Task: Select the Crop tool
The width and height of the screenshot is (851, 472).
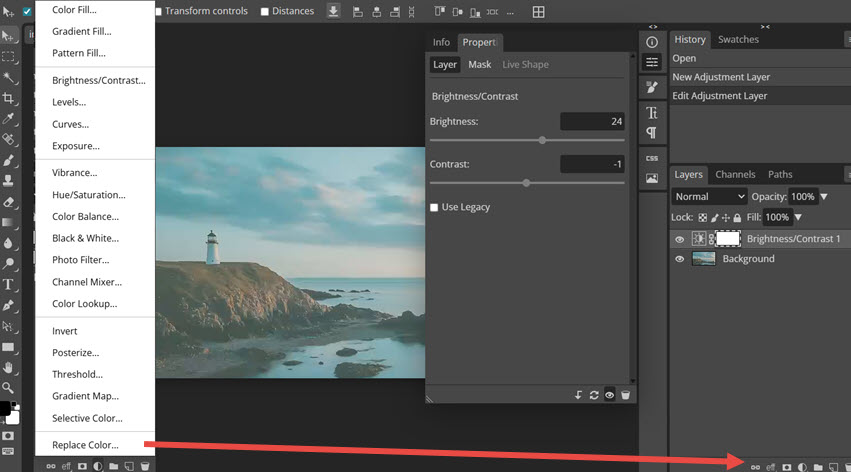Action: click(8, 98)
